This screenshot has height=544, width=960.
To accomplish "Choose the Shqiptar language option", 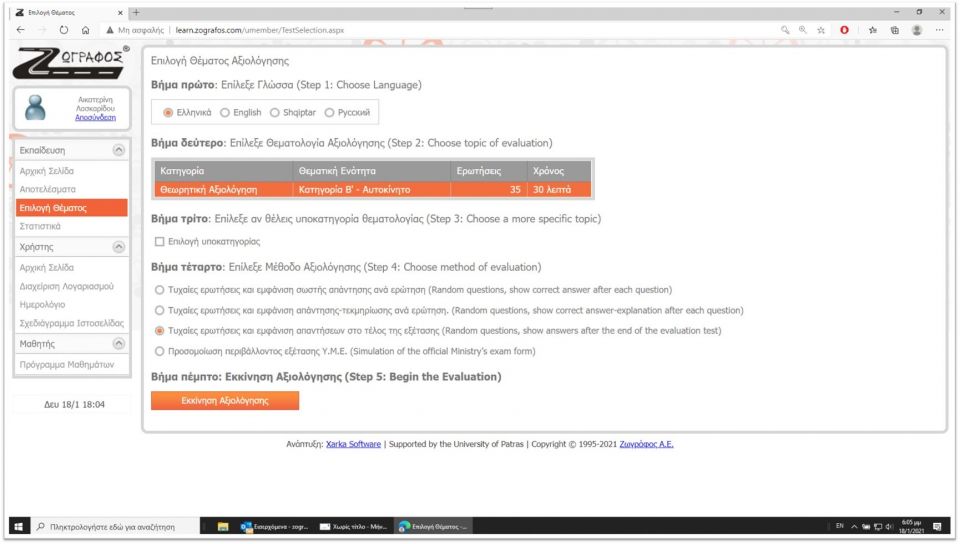I will click(275, 113).
